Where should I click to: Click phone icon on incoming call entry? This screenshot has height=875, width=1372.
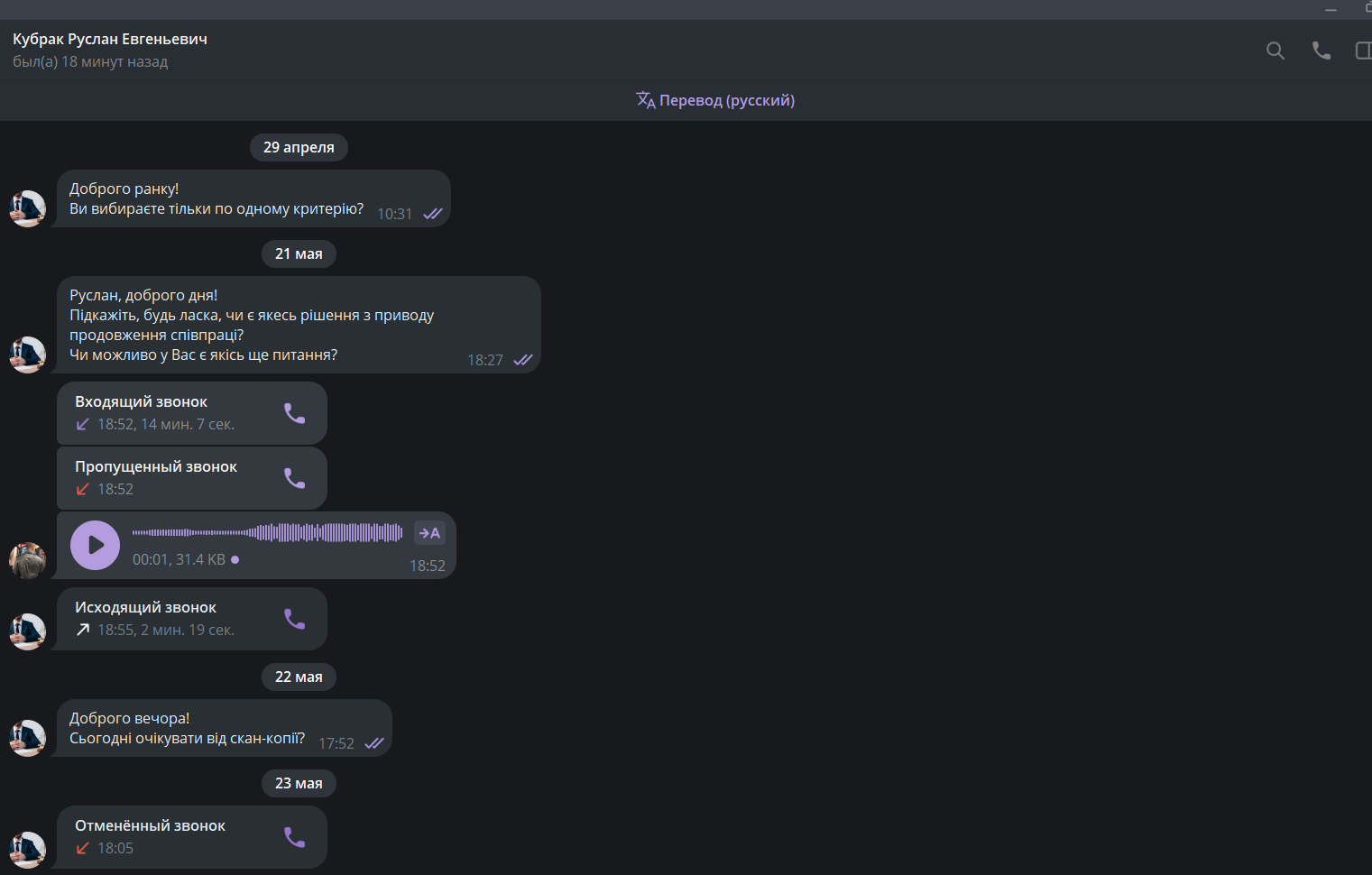pos(295,413)
